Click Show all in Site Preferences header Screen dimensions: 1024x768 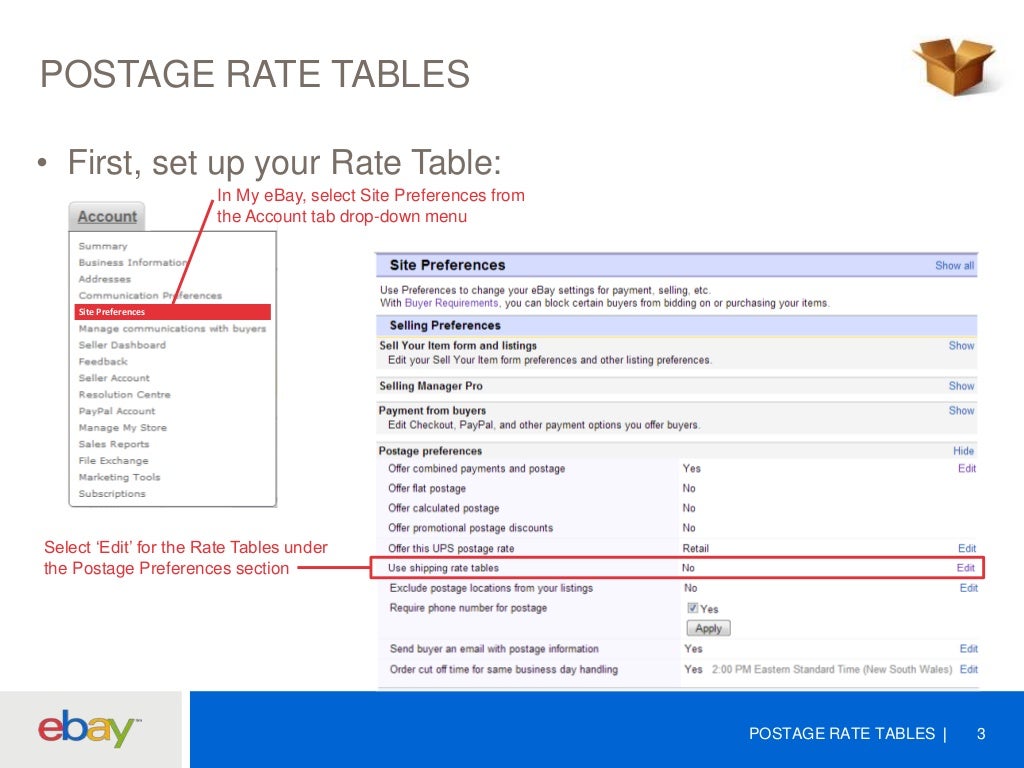tap(954, 266)
